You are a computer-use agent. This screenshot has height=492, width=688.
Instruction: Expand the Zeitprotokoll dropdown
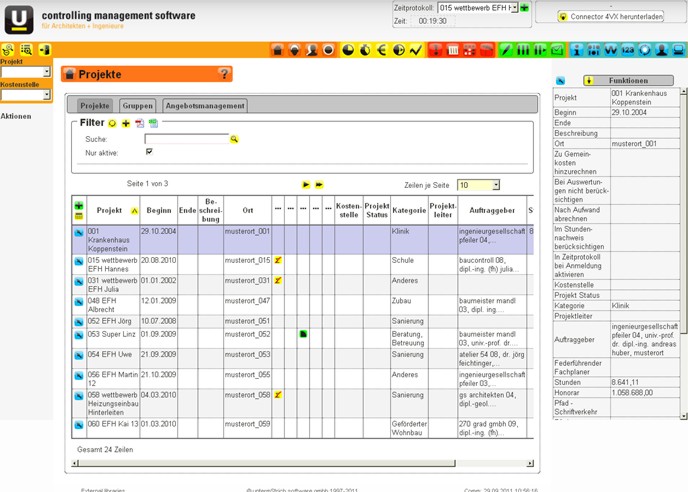[515, 8]
